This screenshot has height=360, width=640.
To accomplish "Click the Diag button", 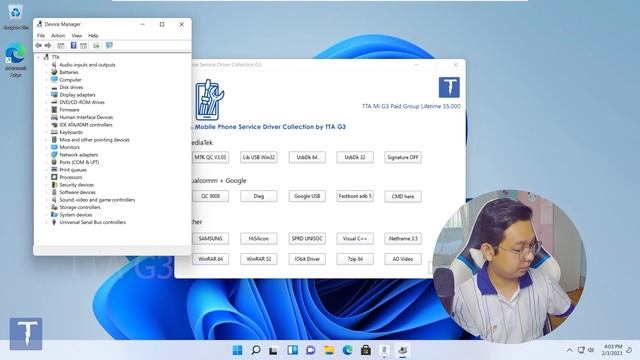I will click(259, 196).
